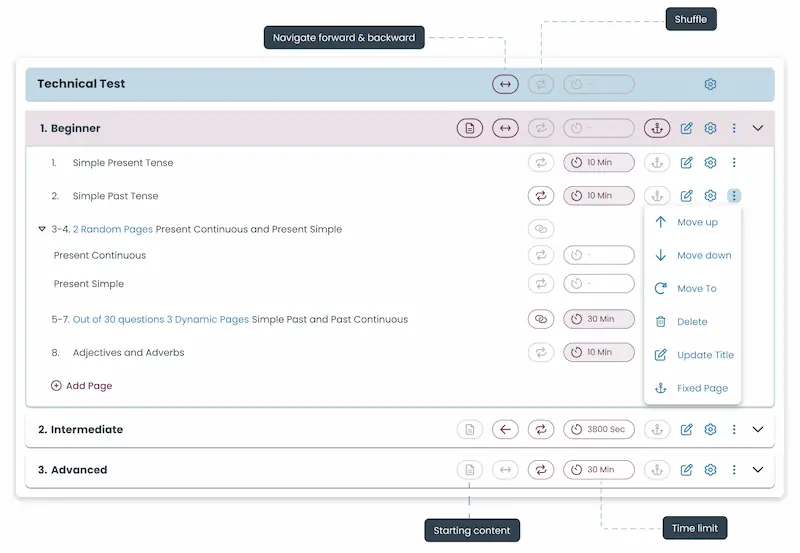The height and width of the screenshot is (553, 800).
Task: Open 2 Random Pages link
Action: coord(113,229)
